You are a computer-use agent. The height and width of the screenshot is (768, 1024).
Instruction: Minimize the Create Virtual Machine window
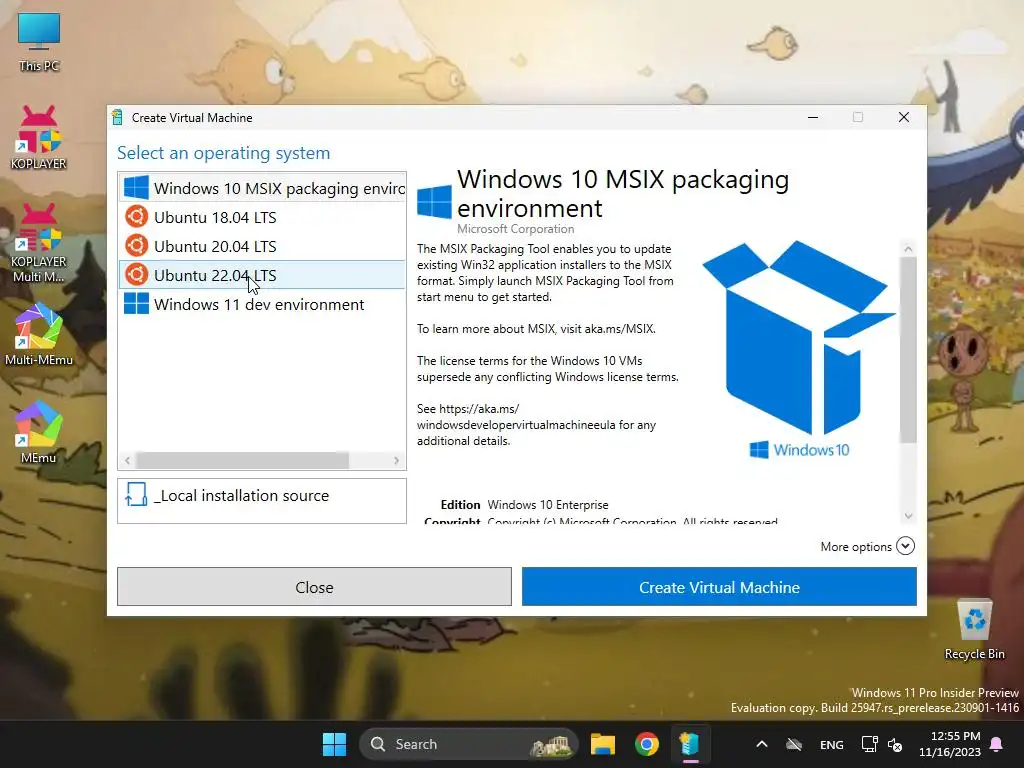[x=813, y=117]
